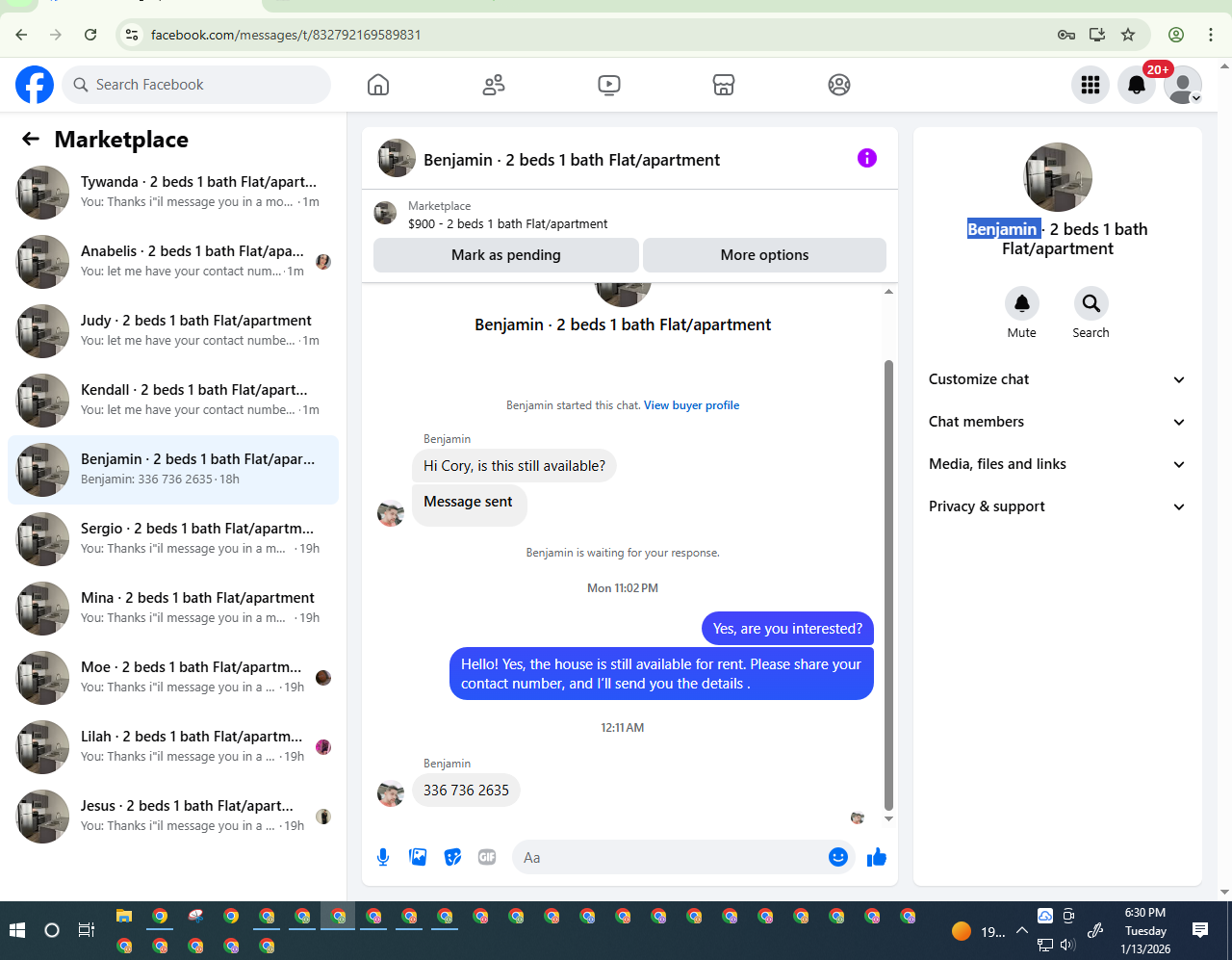
Task: Click the '336 736 2635' message bubble
Action: click(466, 791)
